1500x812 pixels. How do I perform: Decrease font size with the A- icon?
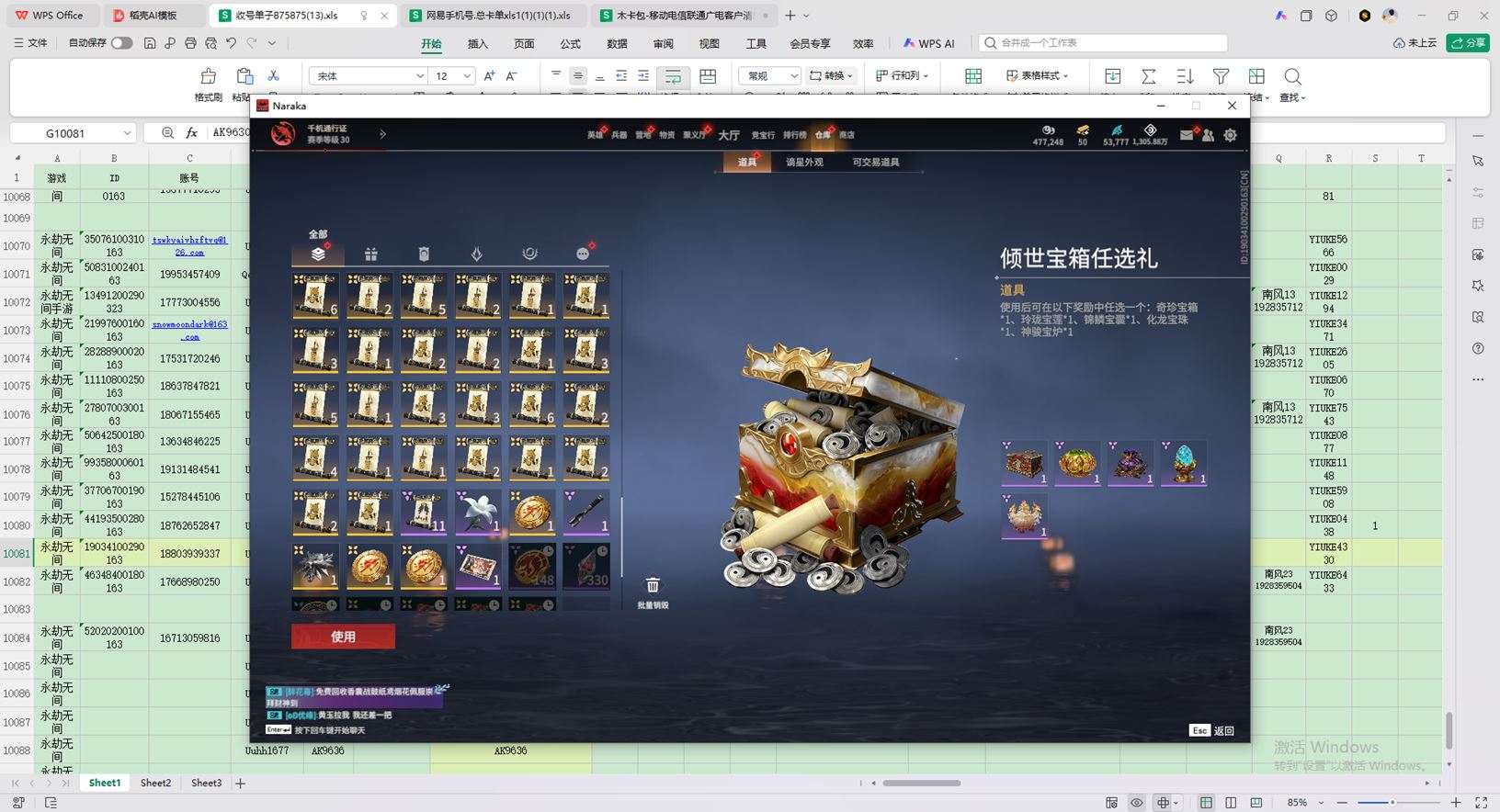(512, 76)
